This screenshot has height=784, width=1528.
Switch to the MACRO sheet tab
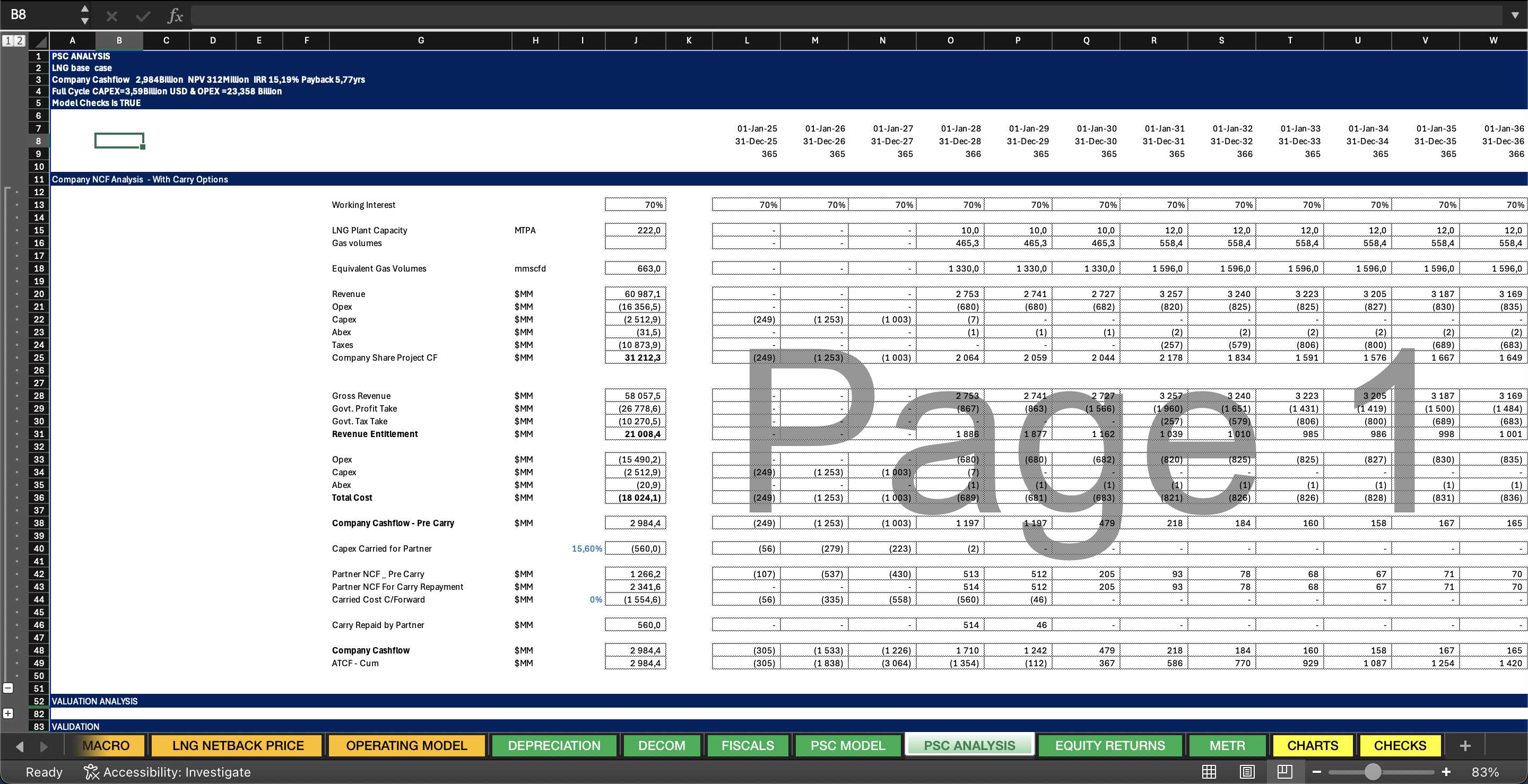tap(106, 745)
